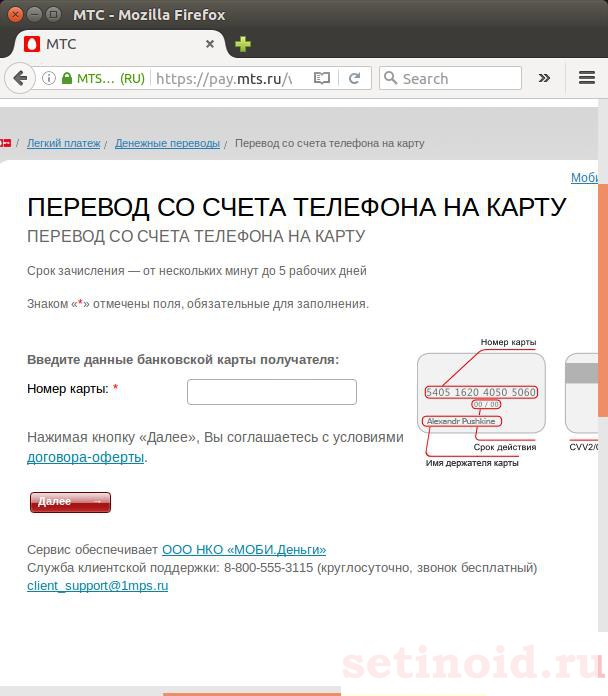Open the Firefox hamburger menu

coord(587,78)
